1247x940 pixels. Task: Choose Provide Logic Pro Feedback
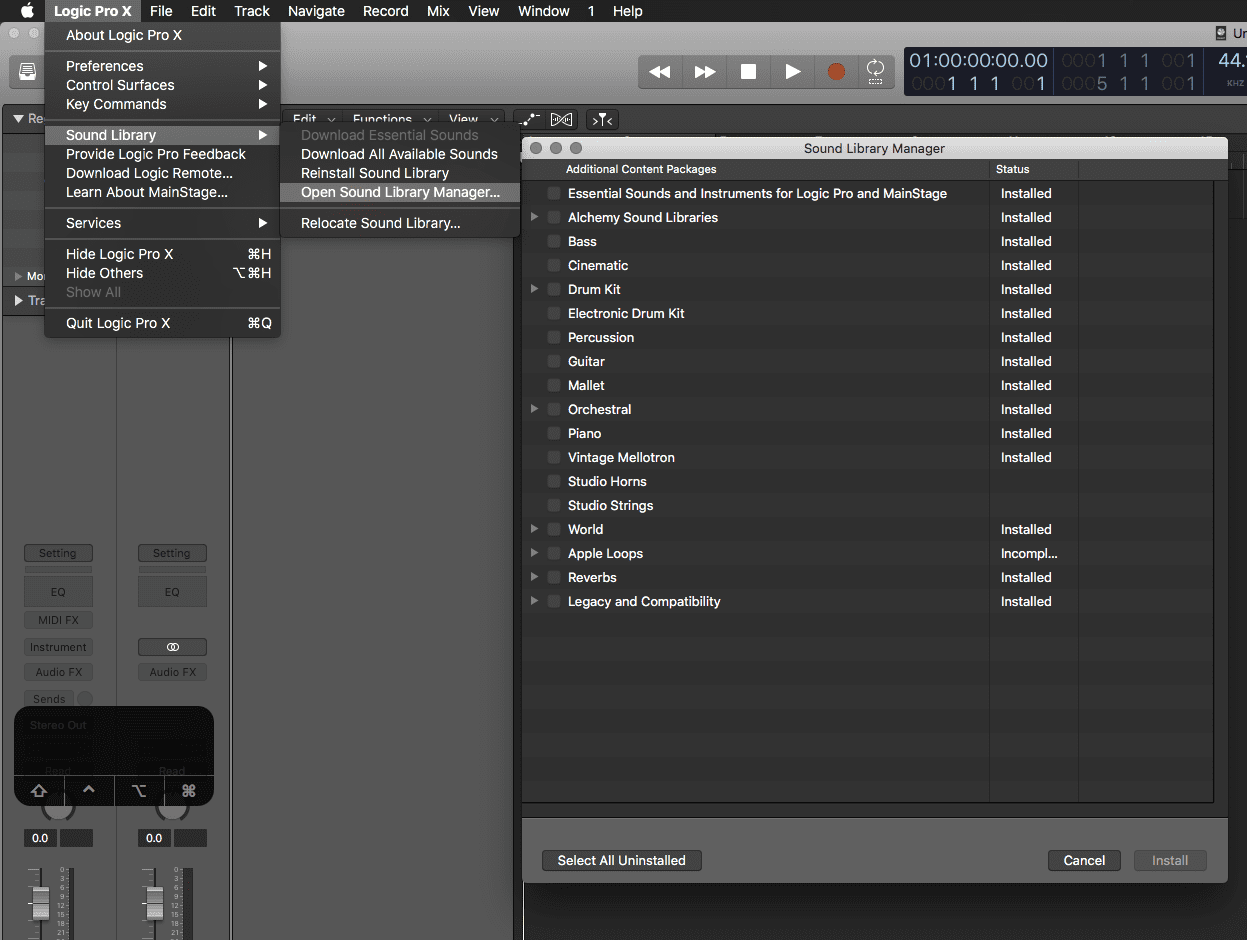162,154
